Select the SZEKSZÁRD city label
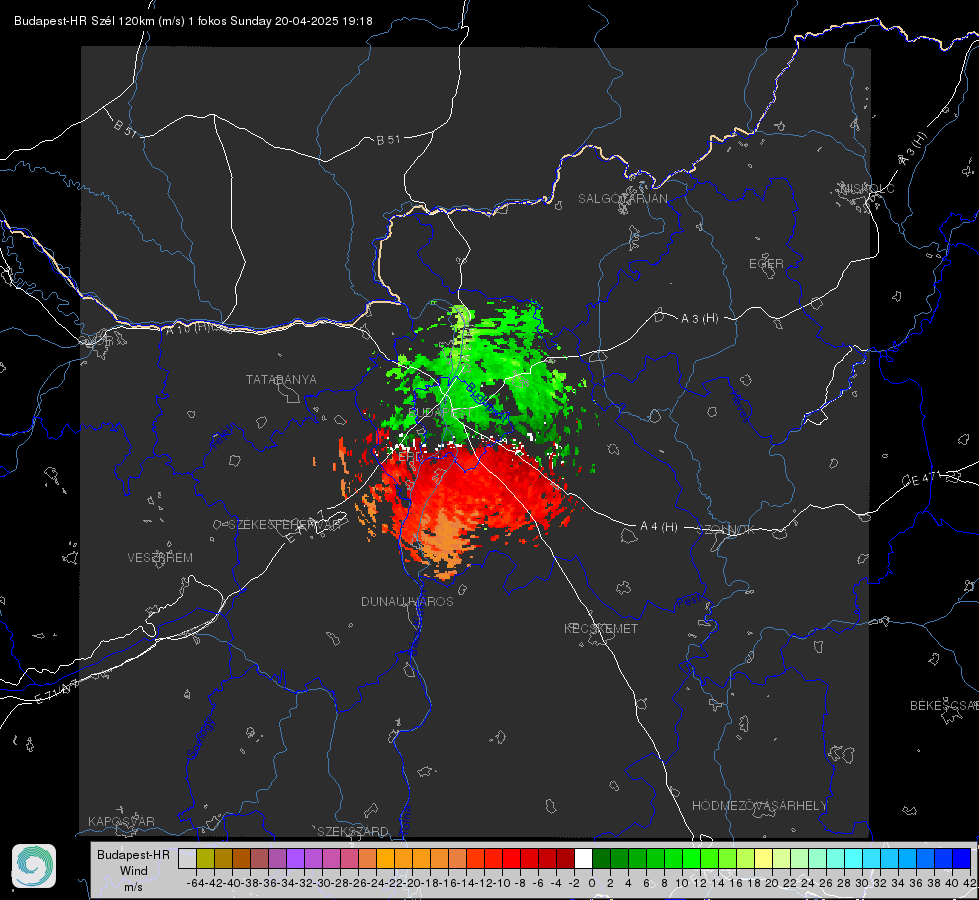Image resolution: width=979 pixels, height=900 pixels. click(353, 831)
